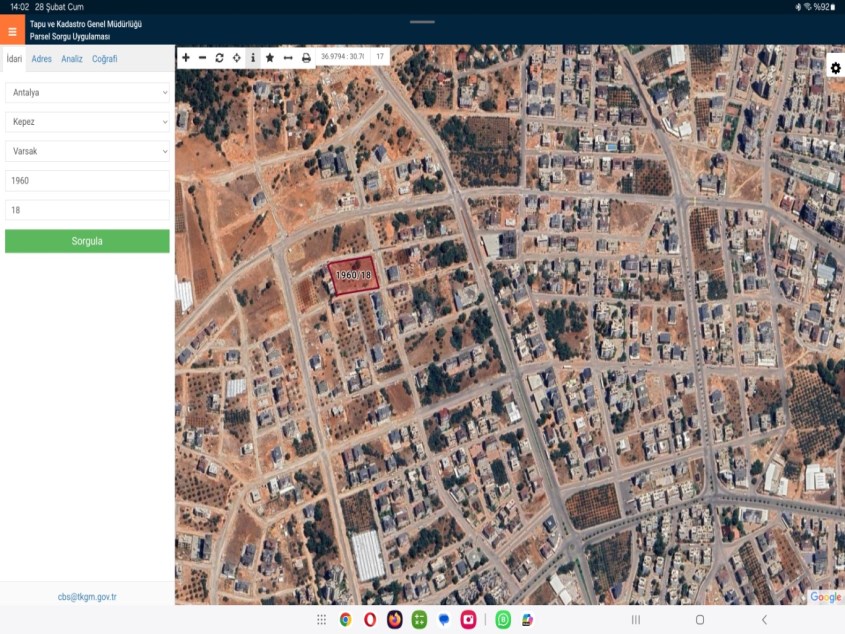Activate the locate crosshair tool
The height and width of the screenshot is (634, 845).
click(x=236, y=58)
